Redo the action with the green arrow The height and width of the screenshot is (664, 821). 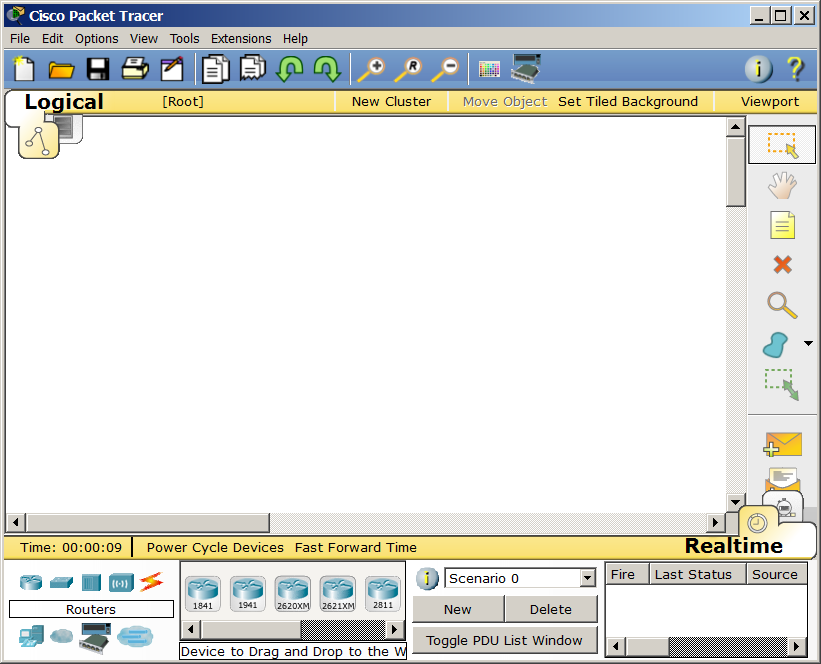click(x=327, y=69)
